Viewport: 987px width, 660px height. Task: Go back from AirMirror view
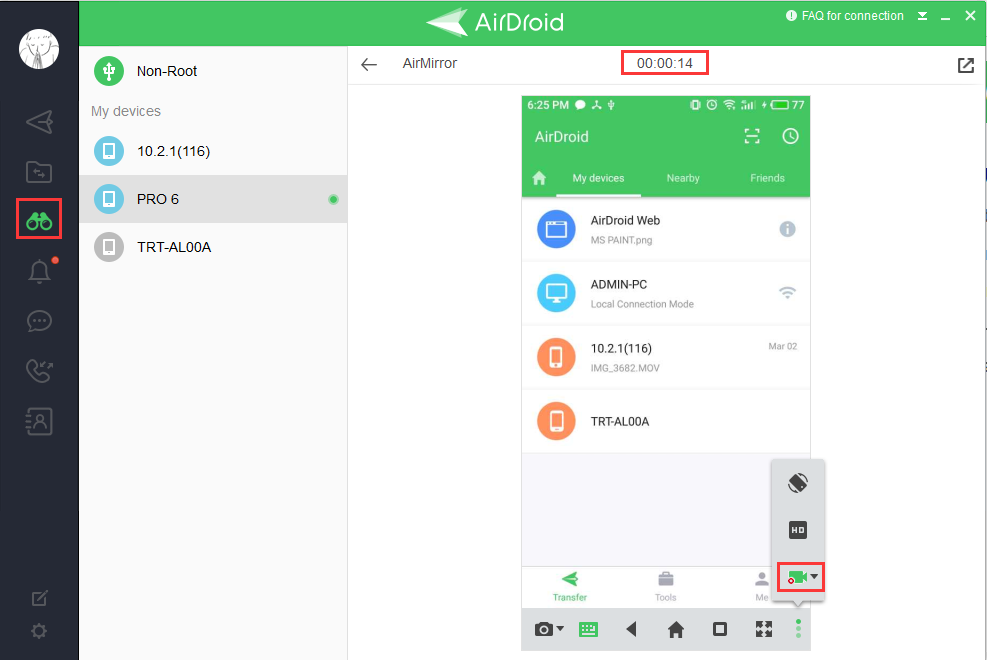point(369,64)
